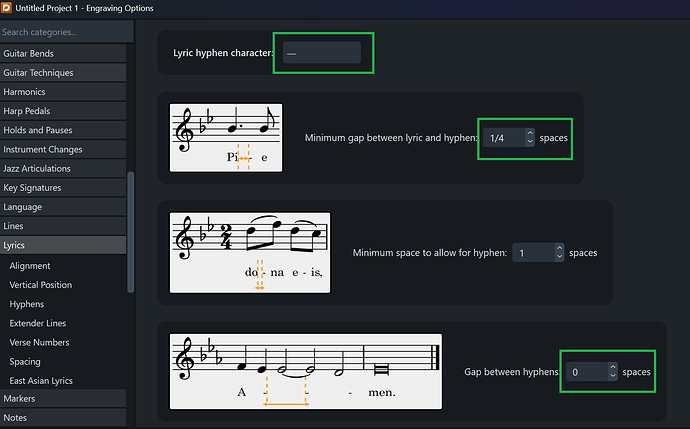
Task: Click the minimum space for hyphen example
Action: (x=249, y=252)
